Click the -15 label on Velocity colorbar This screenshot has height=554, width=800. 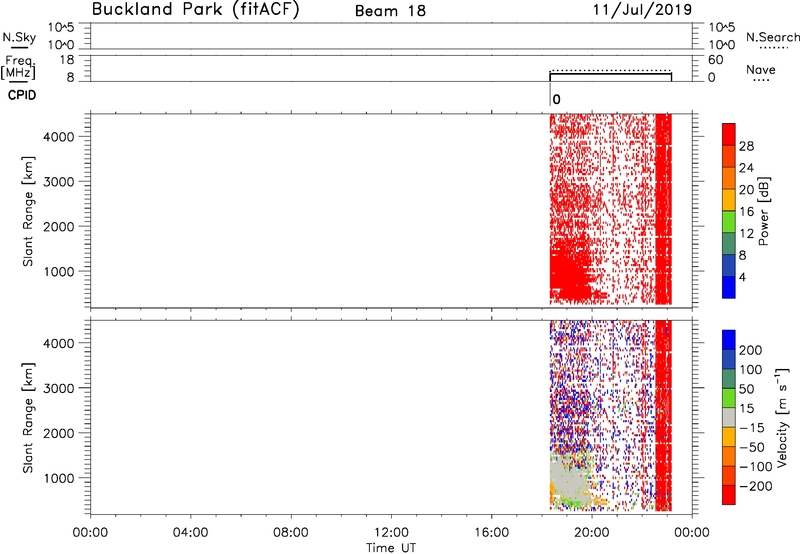tap(752, 427)
